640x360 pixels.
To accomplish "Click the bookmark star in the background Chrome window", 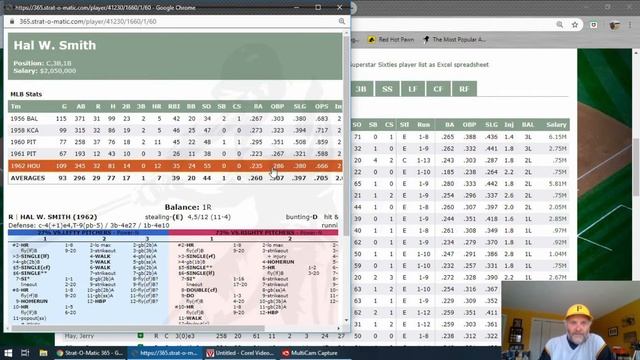I will (x=575, y=25).
